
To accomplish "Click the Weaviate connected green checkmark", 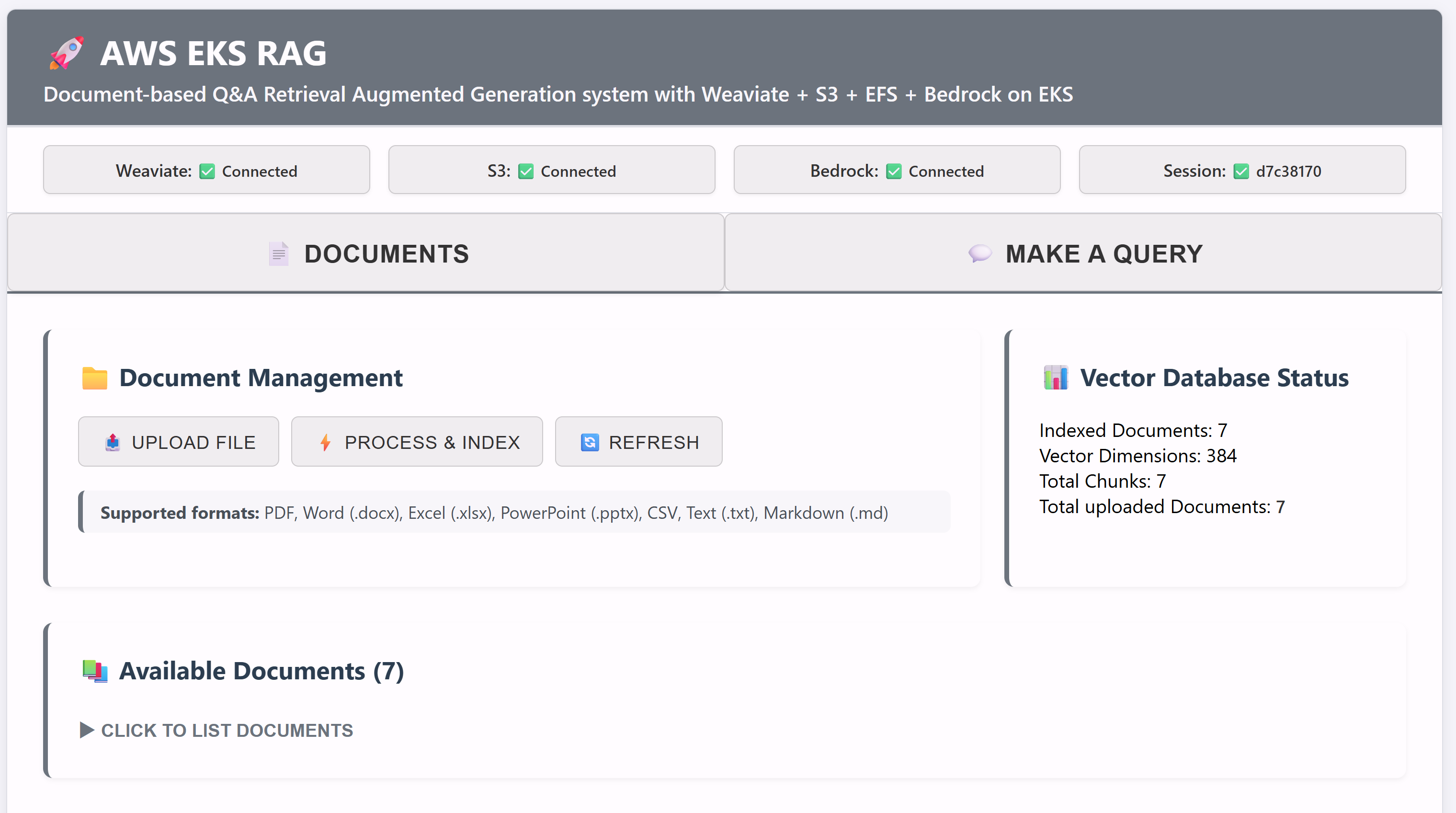I will pyautogui.click(x=207, y=172).
